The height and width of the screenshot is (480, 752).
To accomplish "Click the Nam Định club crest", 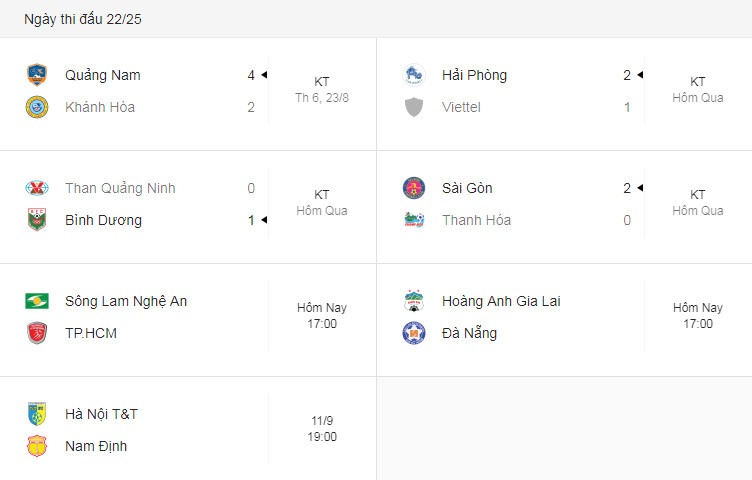I will [37, 446].
